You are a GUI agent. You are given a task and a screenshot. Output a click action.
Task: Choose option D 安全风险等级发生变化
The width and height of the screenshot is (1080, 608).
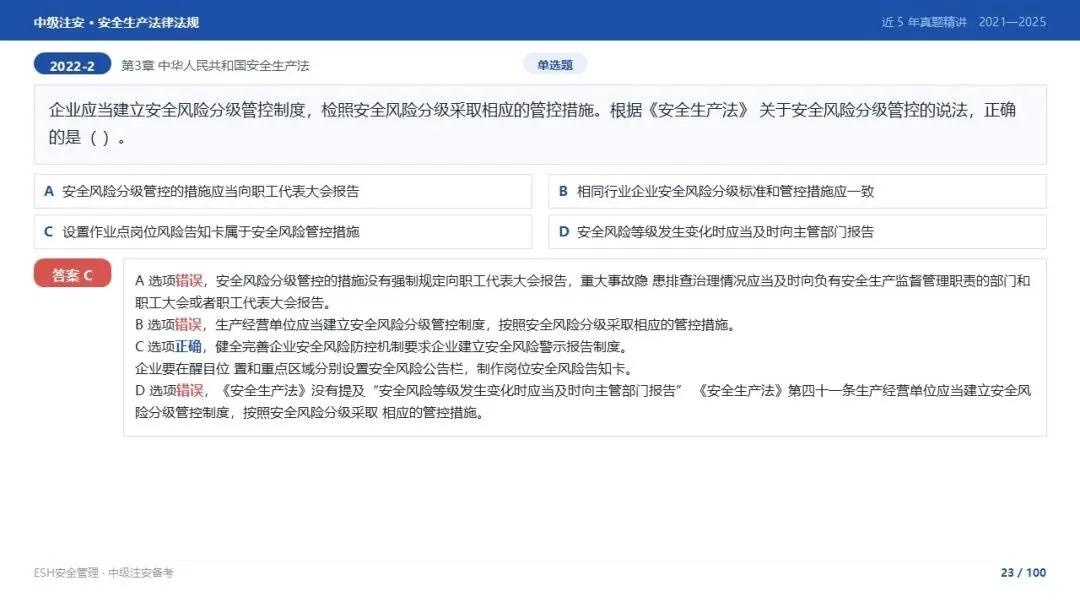(x=797, y=232)
